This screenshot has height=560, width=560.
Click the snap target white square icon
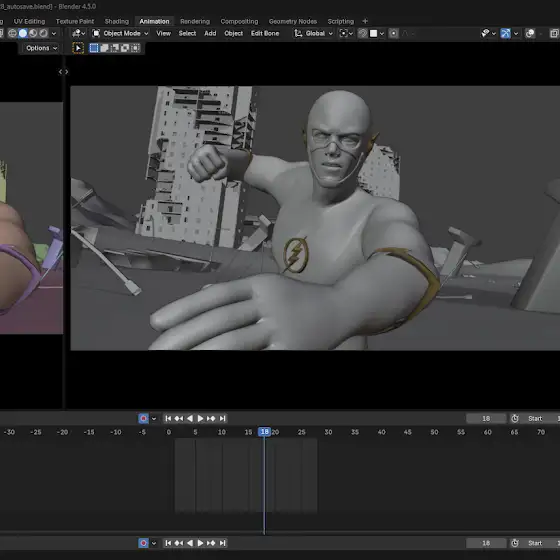[x=373, y=33]
